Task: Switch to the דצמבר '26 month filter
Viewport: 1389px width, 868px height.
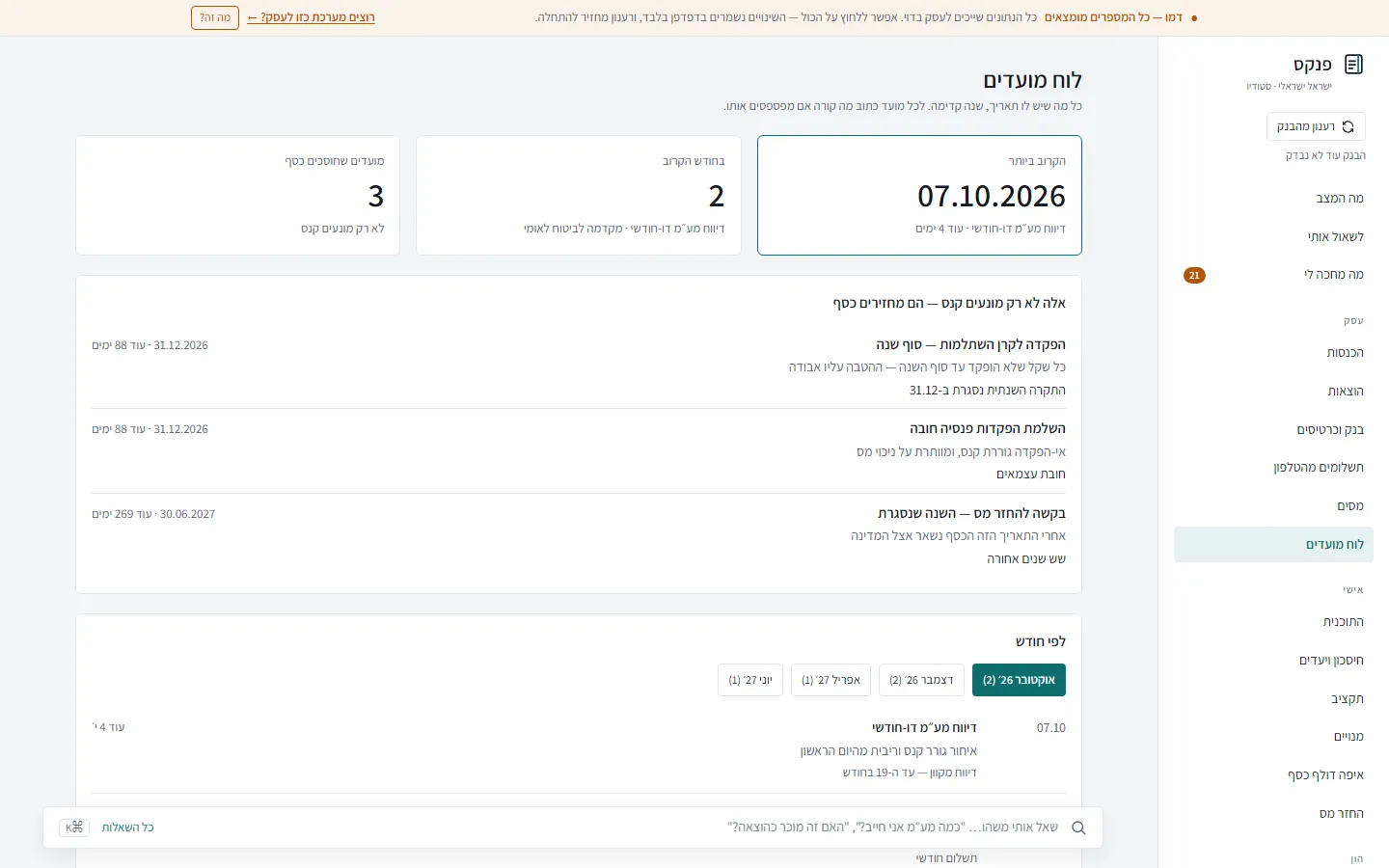Action: coord(921,680)
